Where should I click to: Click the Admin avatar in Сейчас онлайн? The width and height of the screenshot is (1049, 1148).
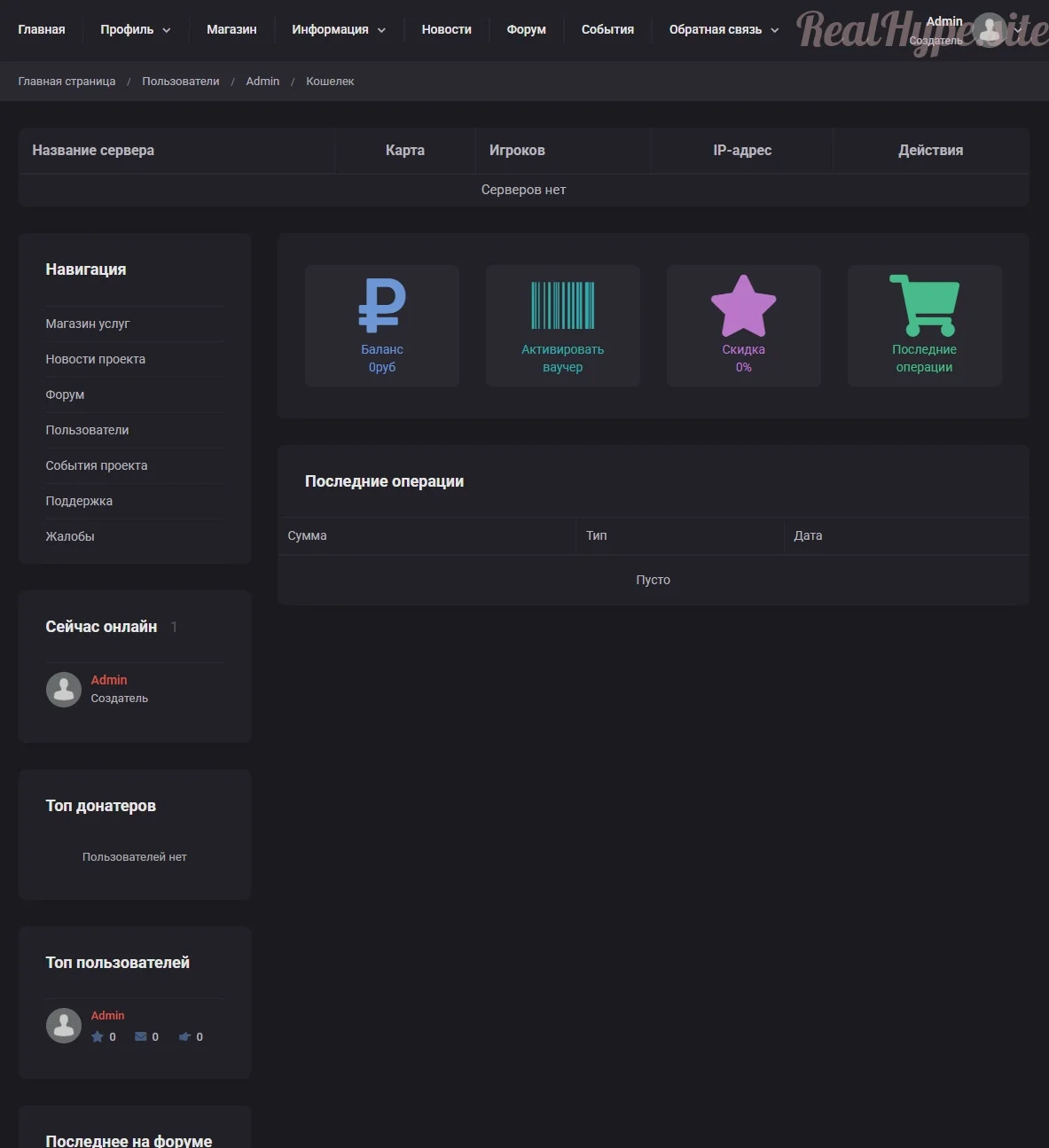pyautogui.click(x=64, y=689)
